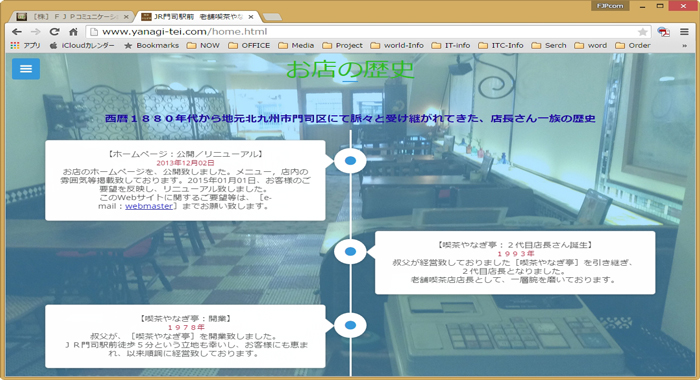Click the extension icon beside the star

coord(663,32)
